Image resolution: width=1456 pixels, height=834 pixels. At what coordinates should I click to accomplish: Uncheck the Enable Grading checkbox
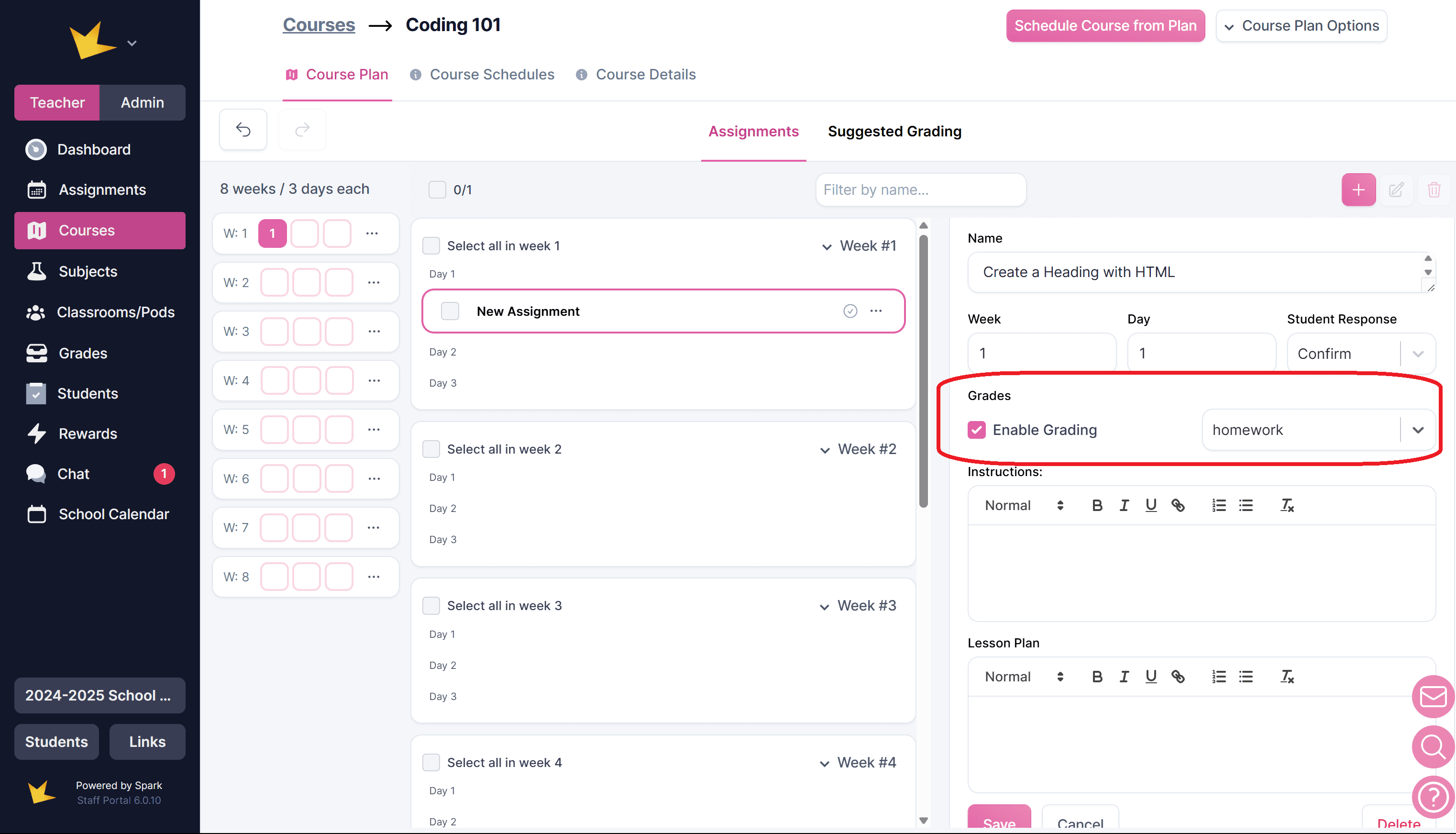tap(976, 430)
